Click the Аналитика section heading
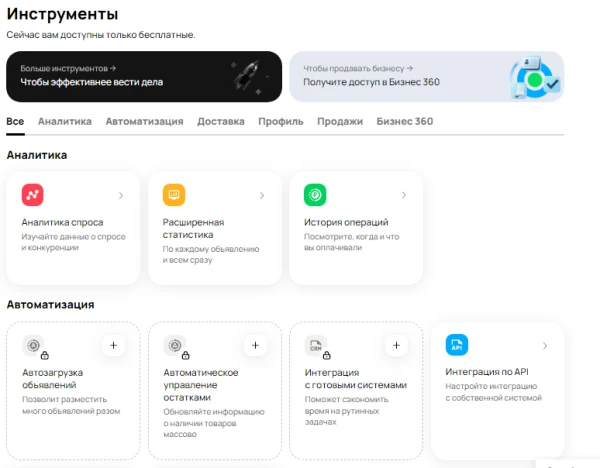 click(x=37, y=155)
